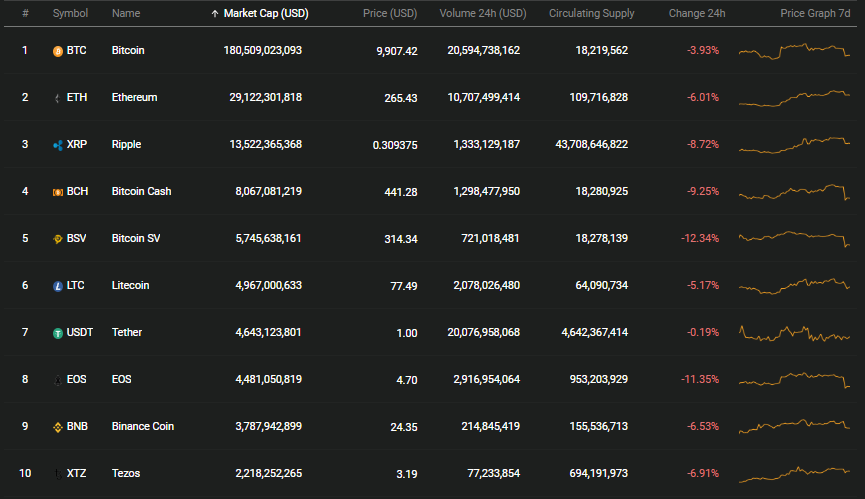This screenshot has width=865, height=499.
Task: Select the EOS table row name
Action: [x=121, y=379]
